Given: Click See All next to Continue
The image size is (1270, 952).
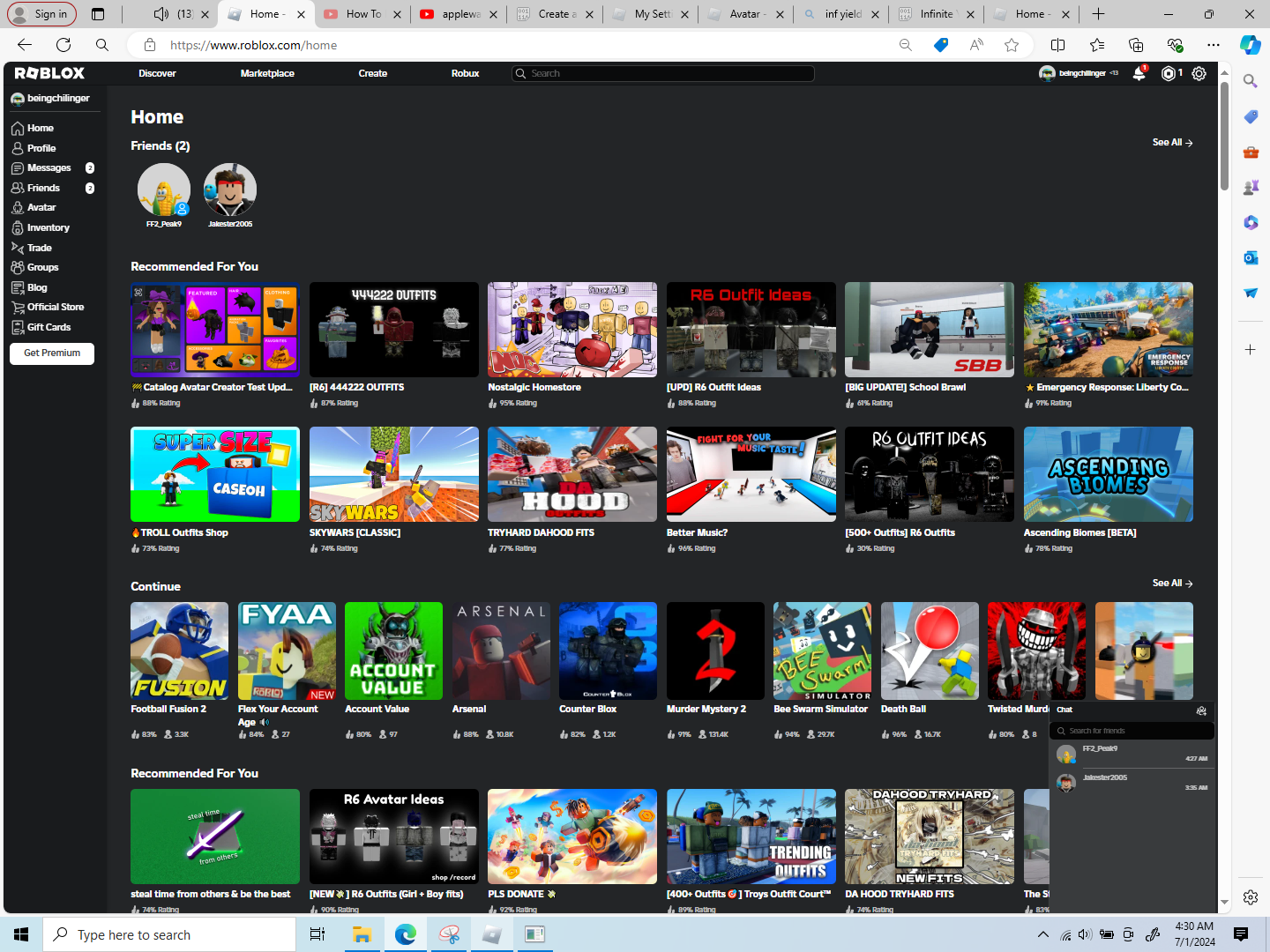Looking at the screenshot, I should pyautogui.click(x=1172, y=584).
